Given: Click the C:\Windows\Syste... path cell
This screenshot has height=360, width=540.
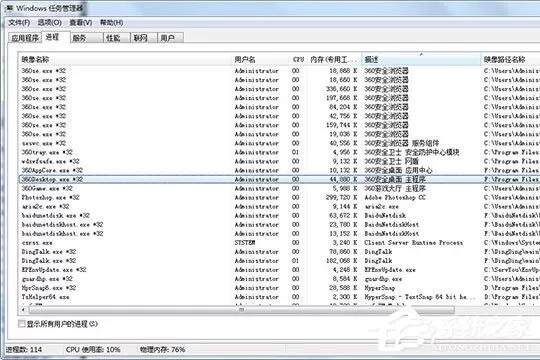Looking at the screenshot, I should (512, 243).
